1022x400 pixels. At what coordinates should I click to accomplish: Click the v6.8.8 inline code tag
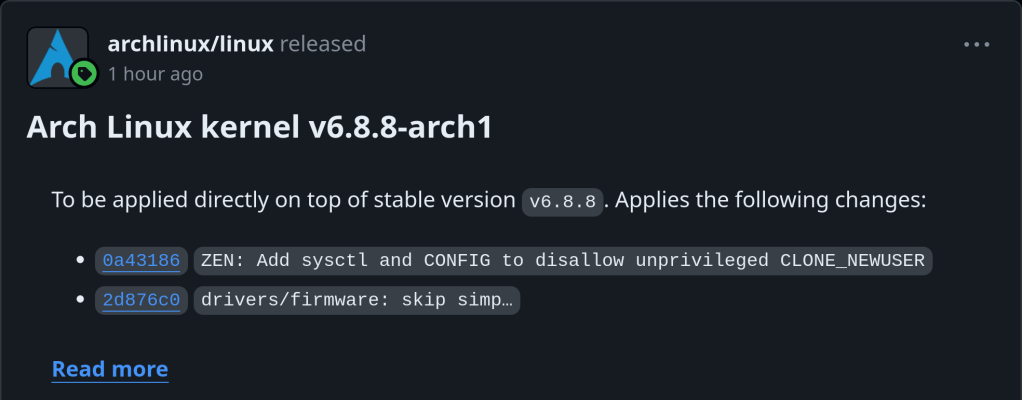pos(563,201)
